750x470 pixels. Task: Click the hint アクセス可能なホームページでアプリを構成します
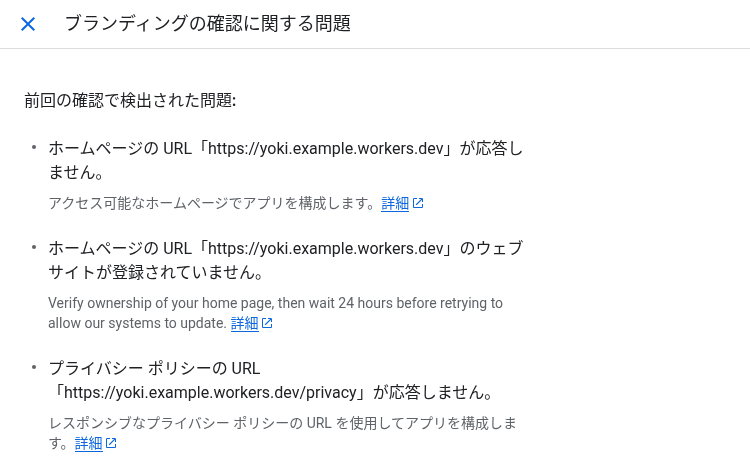click(212, 204)
